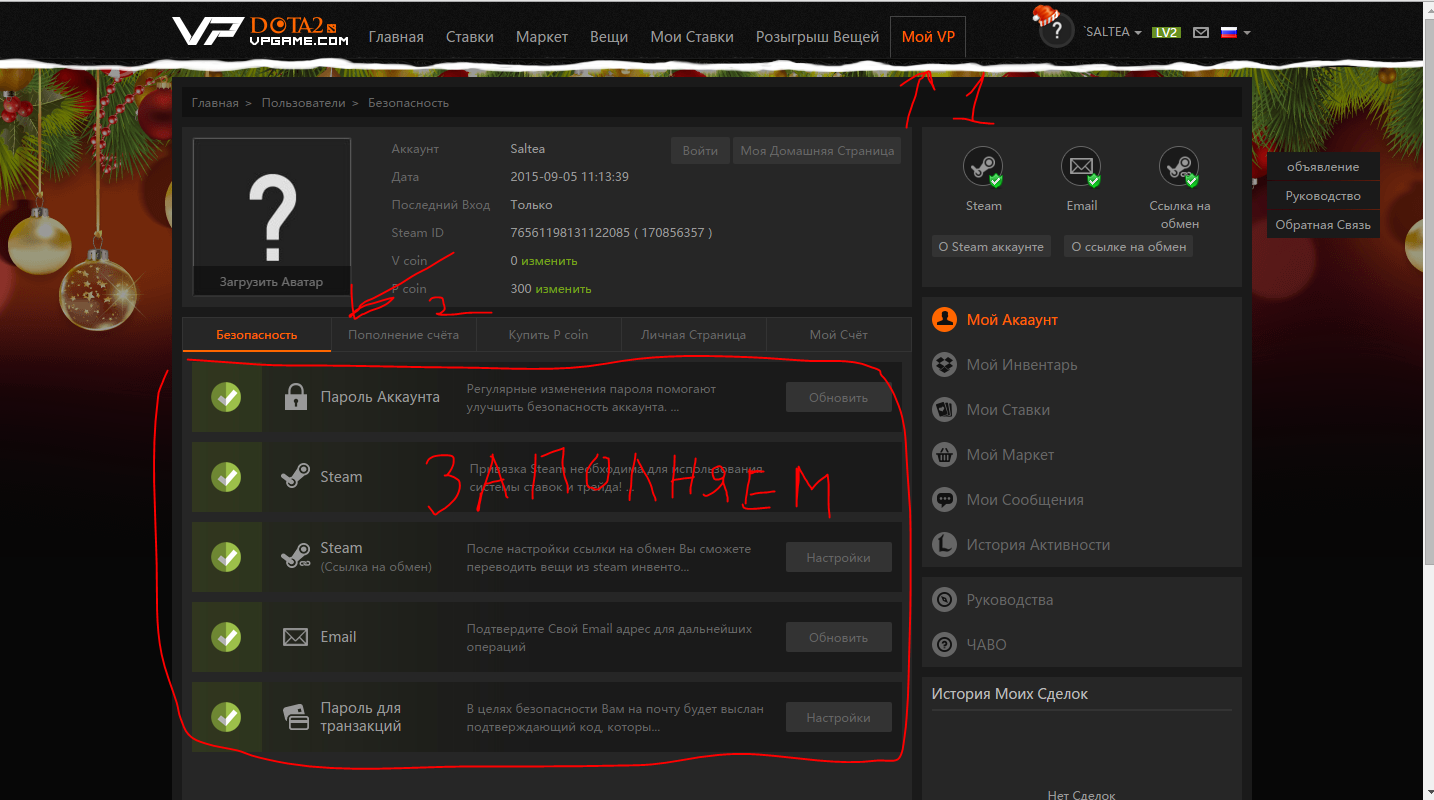Click the trade link icon in right panel
The width and height of the screenshot is (1434, 800).
1179,167
